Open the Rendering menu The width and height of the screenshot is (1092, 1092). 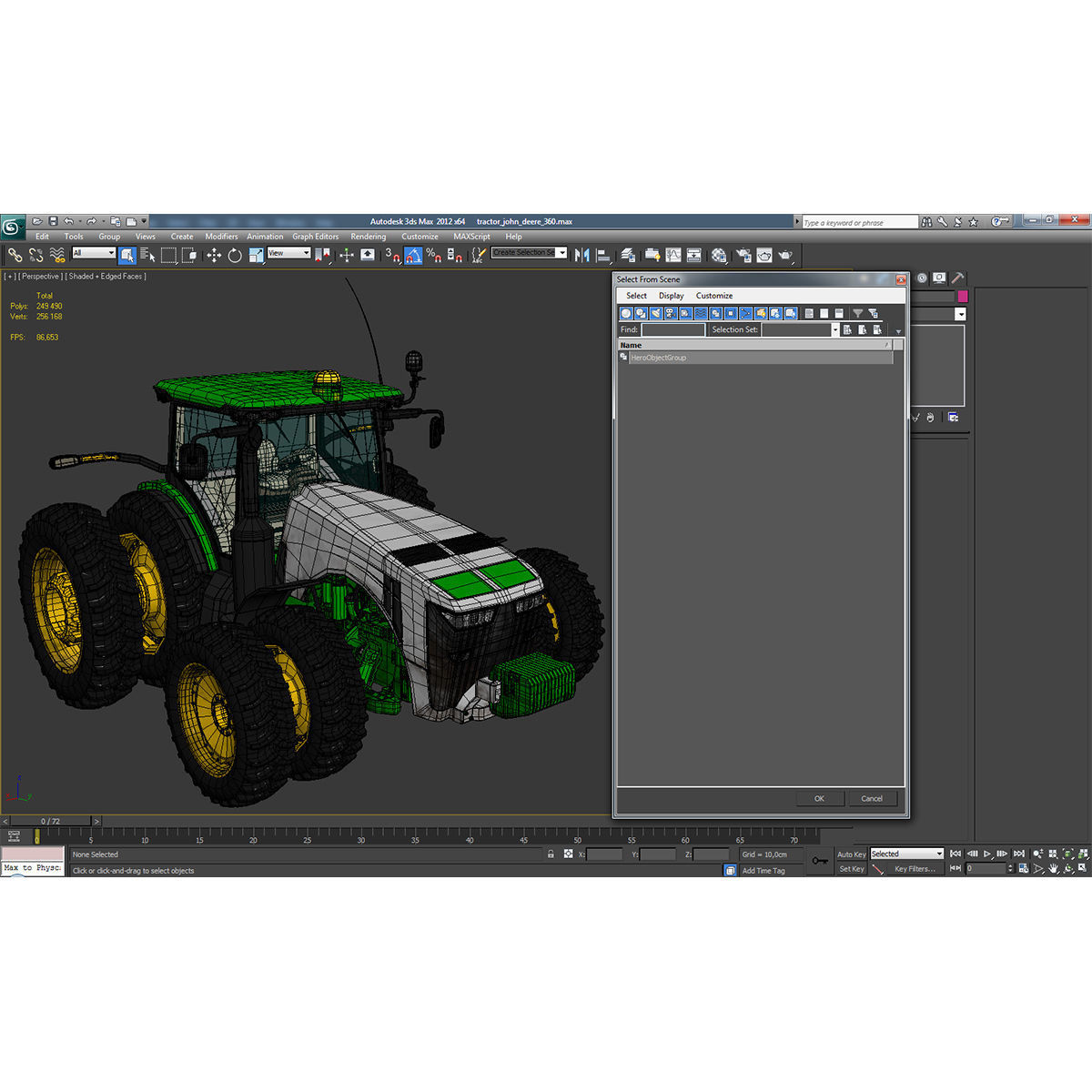click(369, 237)
